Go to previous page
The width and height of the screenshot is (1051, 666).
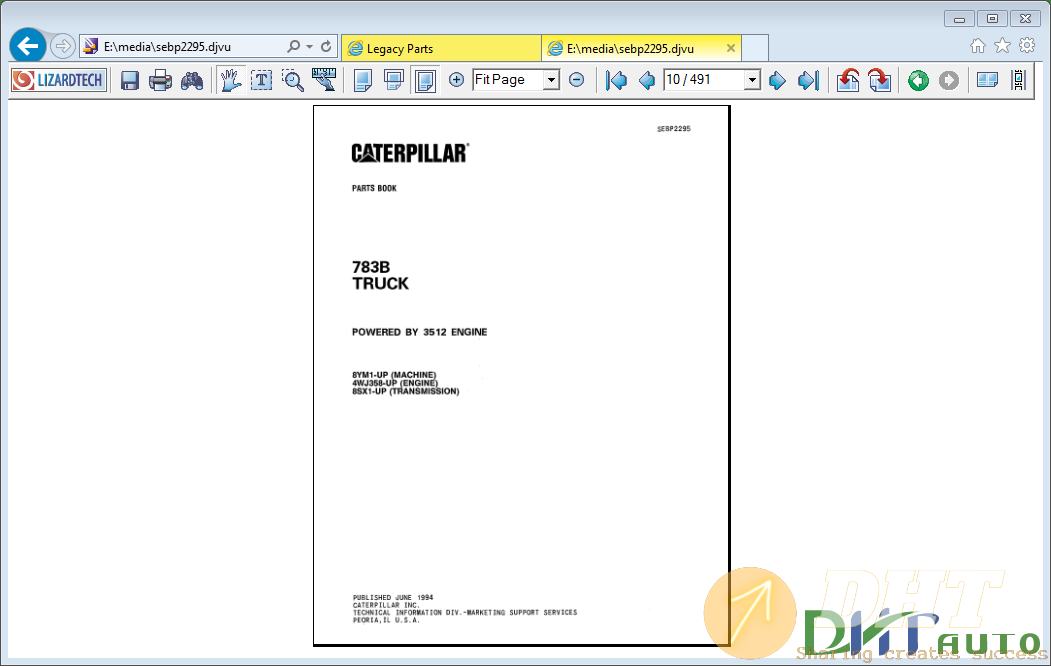(647, 81)
